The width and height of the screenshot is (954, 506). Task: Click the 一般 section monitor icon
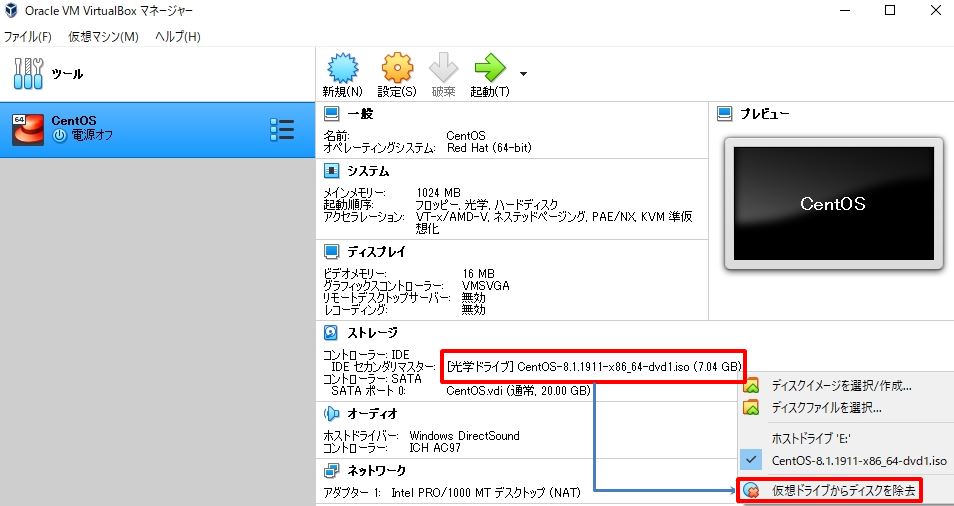tap(332, 114)
